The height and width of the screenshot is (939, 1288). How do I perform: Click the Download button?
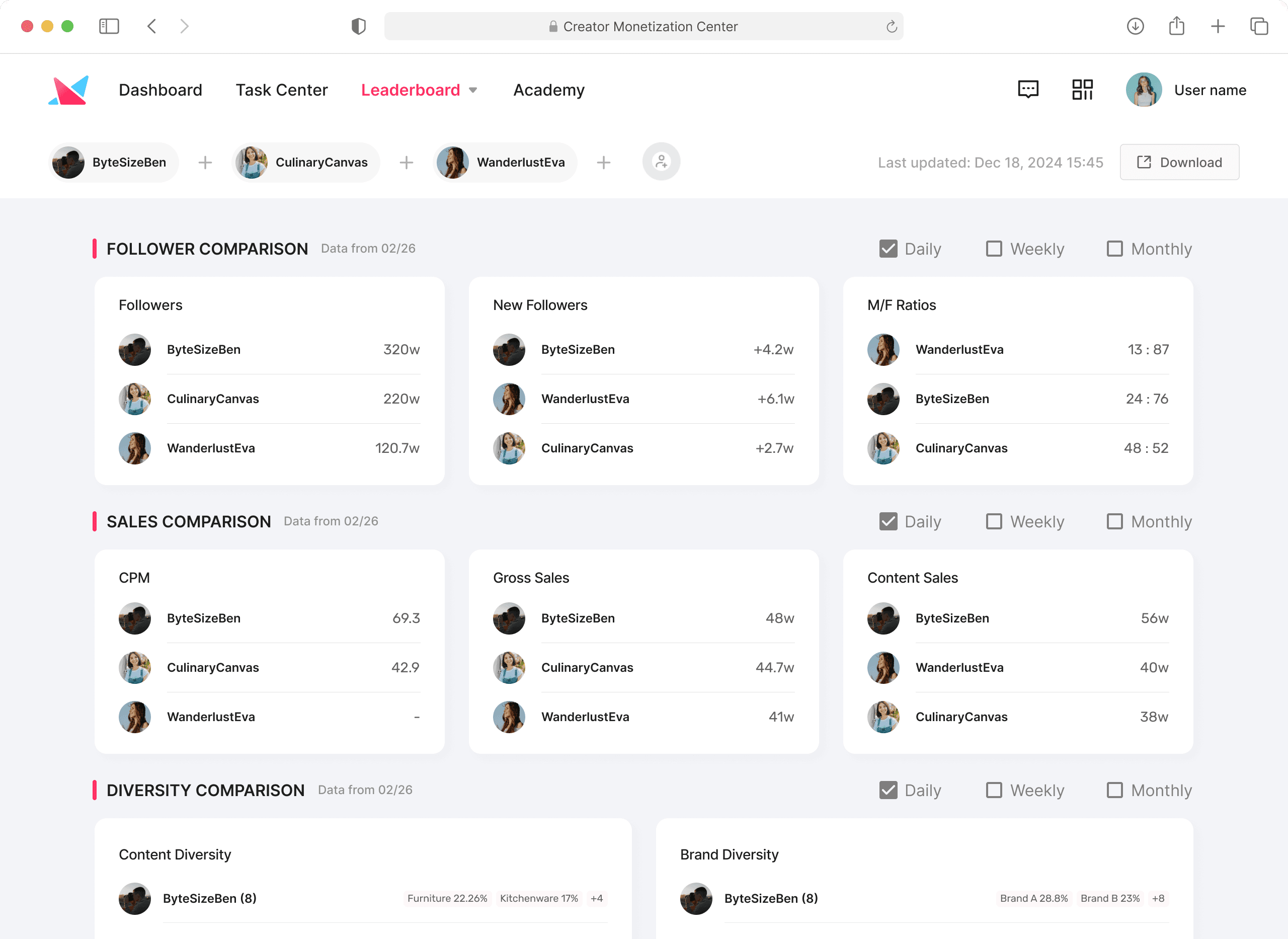coord(1179,162)
